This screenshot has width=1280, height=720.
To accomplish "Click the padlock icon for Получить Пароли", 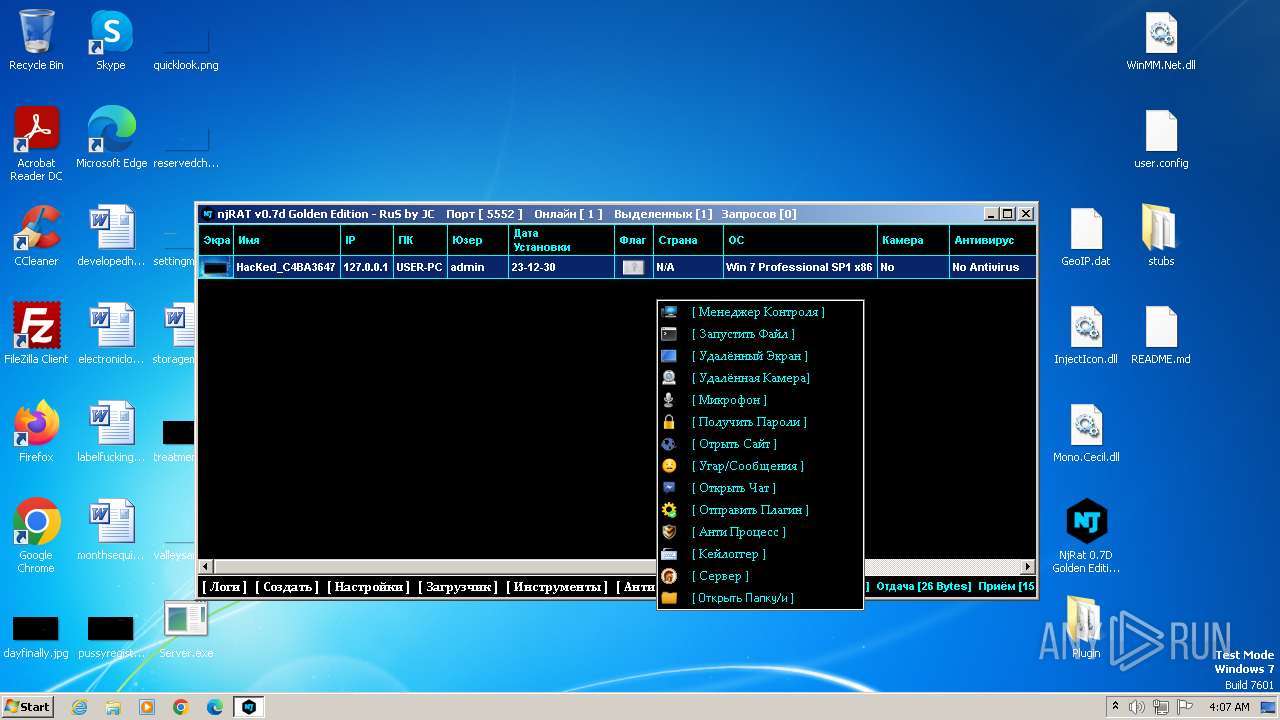I will click(669, 422).
